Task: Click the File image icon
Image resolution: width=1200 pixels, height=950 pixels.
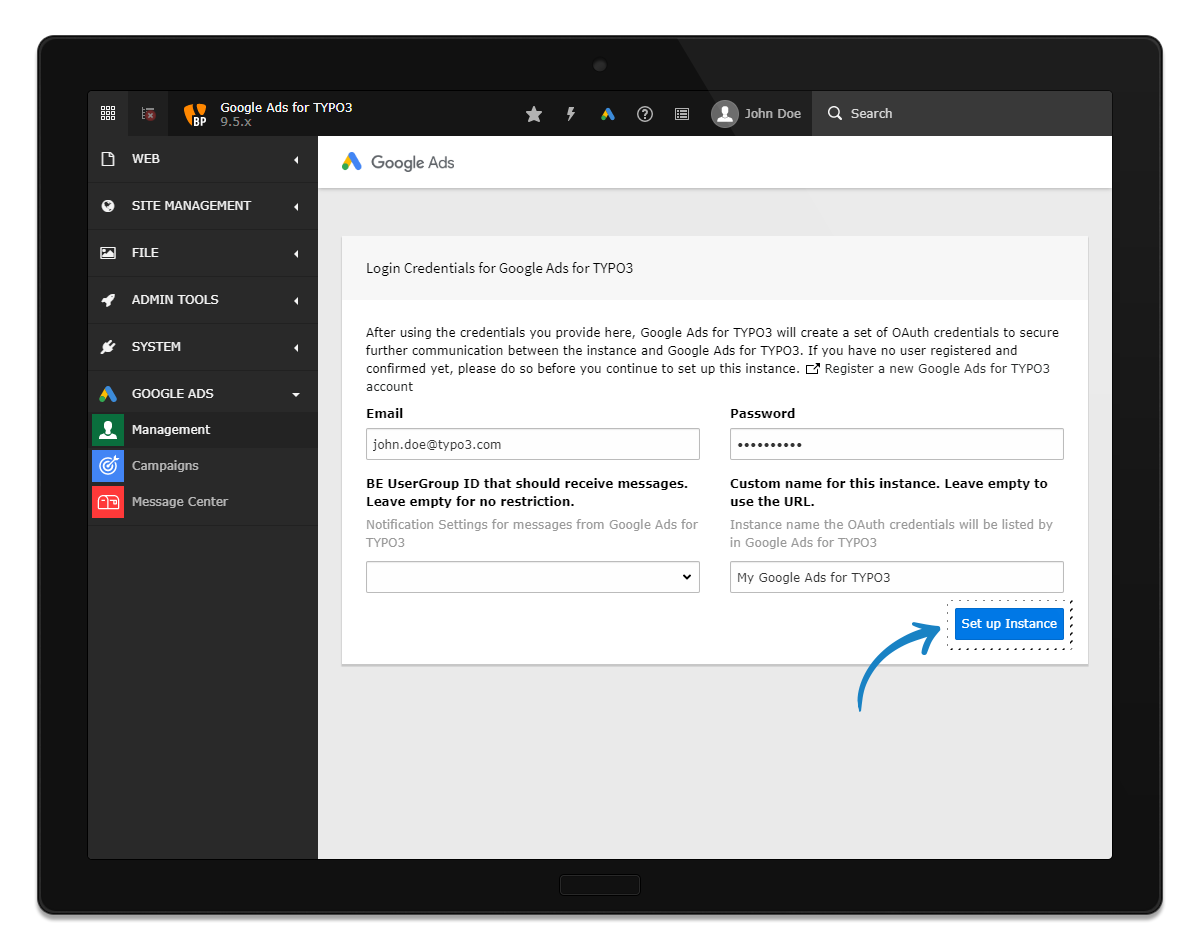Action: (x=108, y=253)
